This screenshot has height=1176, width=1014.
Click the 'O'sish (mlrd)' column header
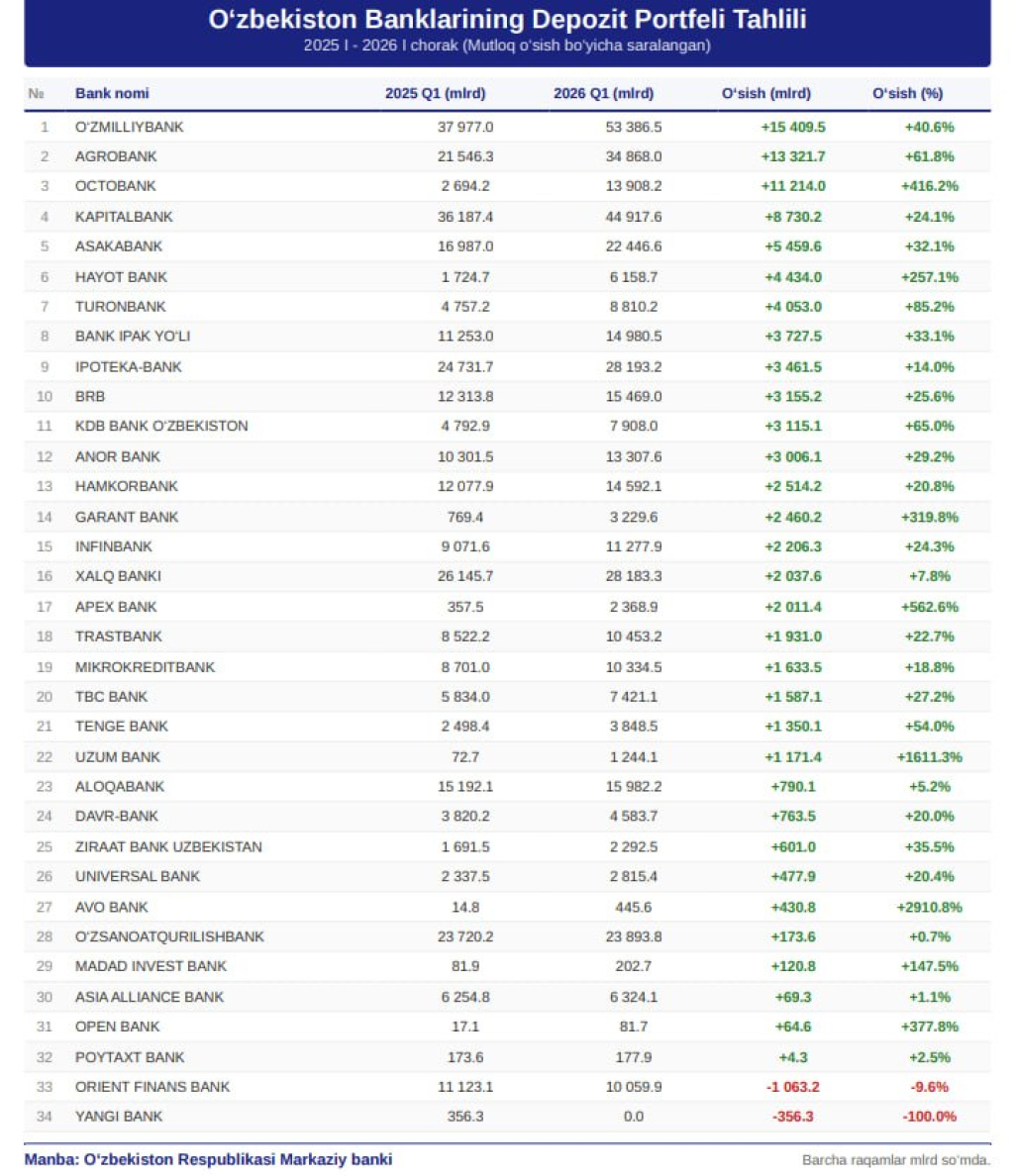point(766,94)
